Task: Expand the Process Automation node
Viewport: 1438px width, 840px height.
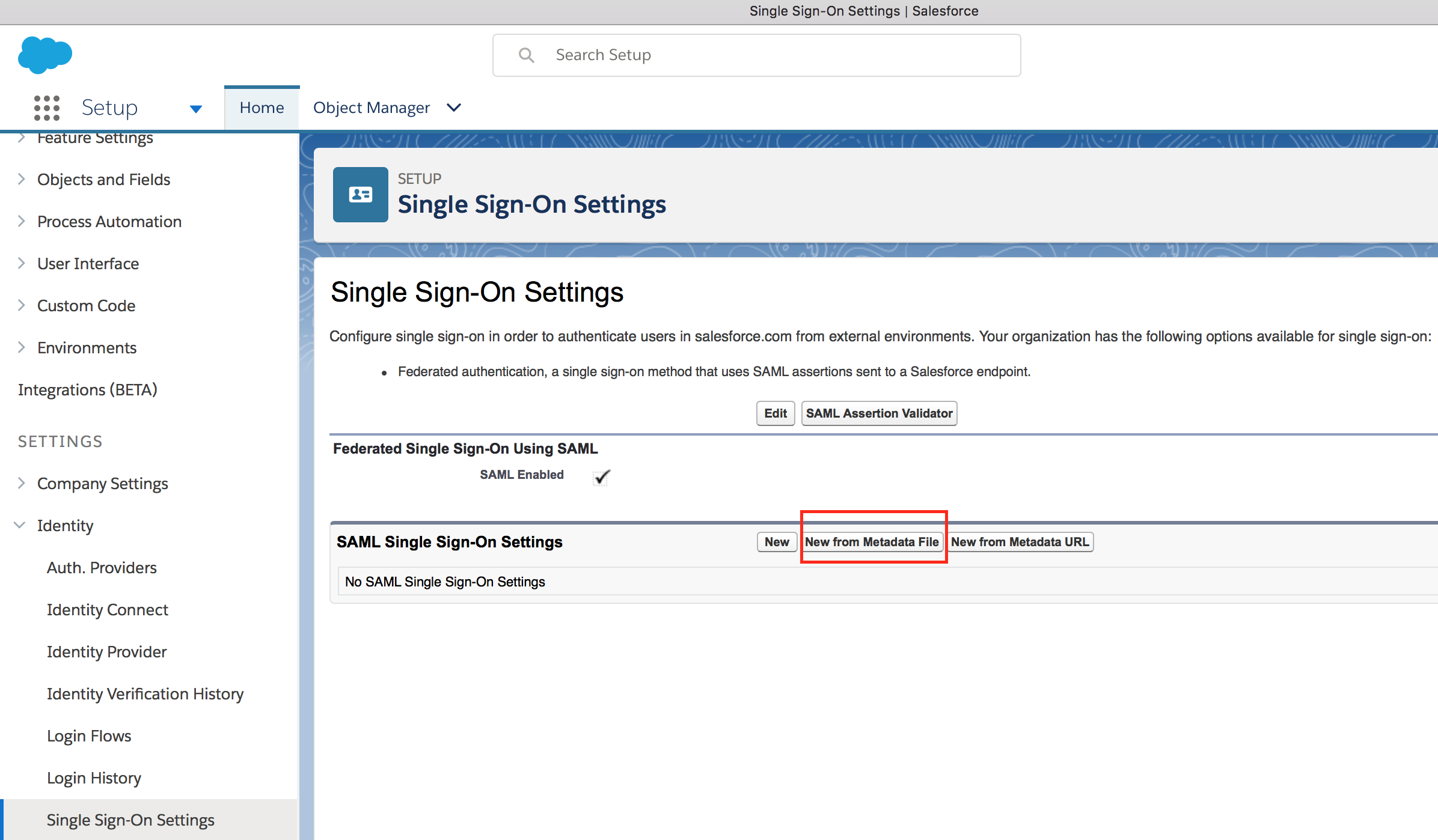Action: pos(22,221)
